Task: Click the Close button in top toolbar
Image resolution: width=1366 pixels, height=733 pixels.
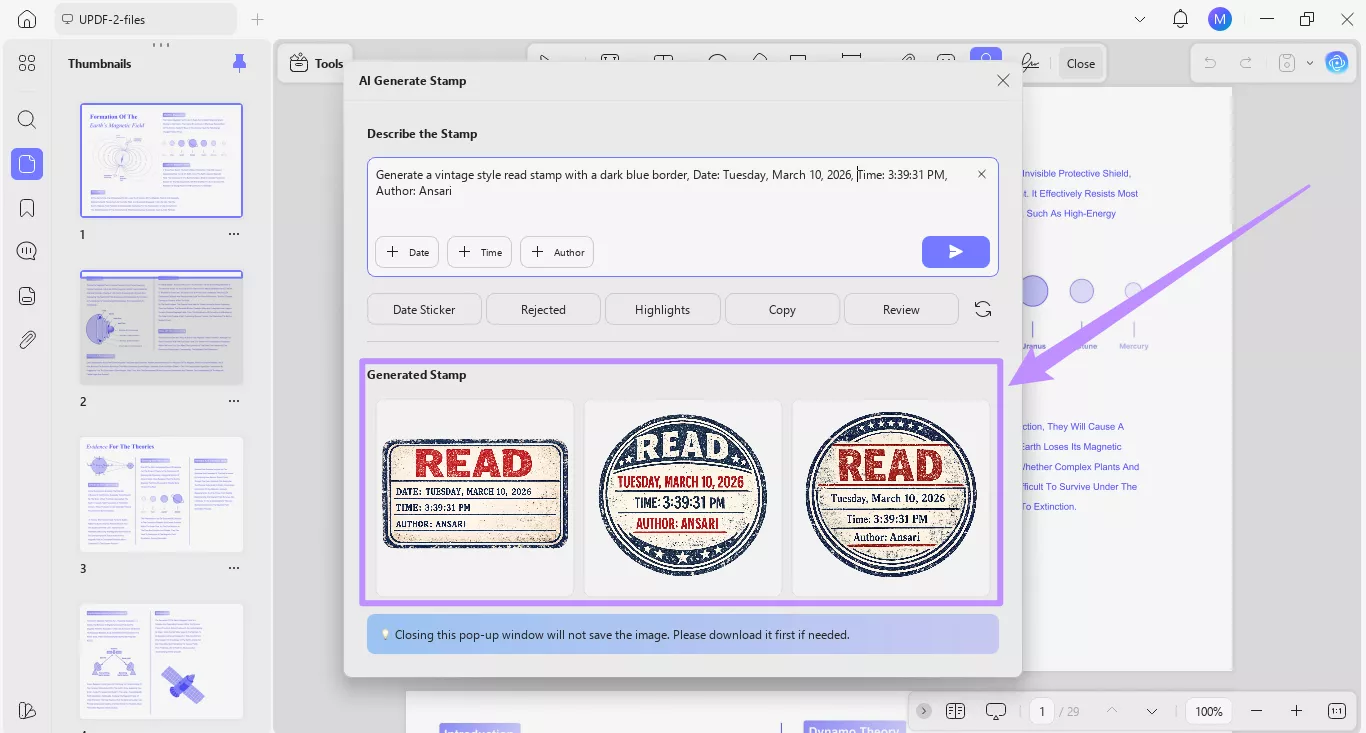Action: tap(1081, 63)
